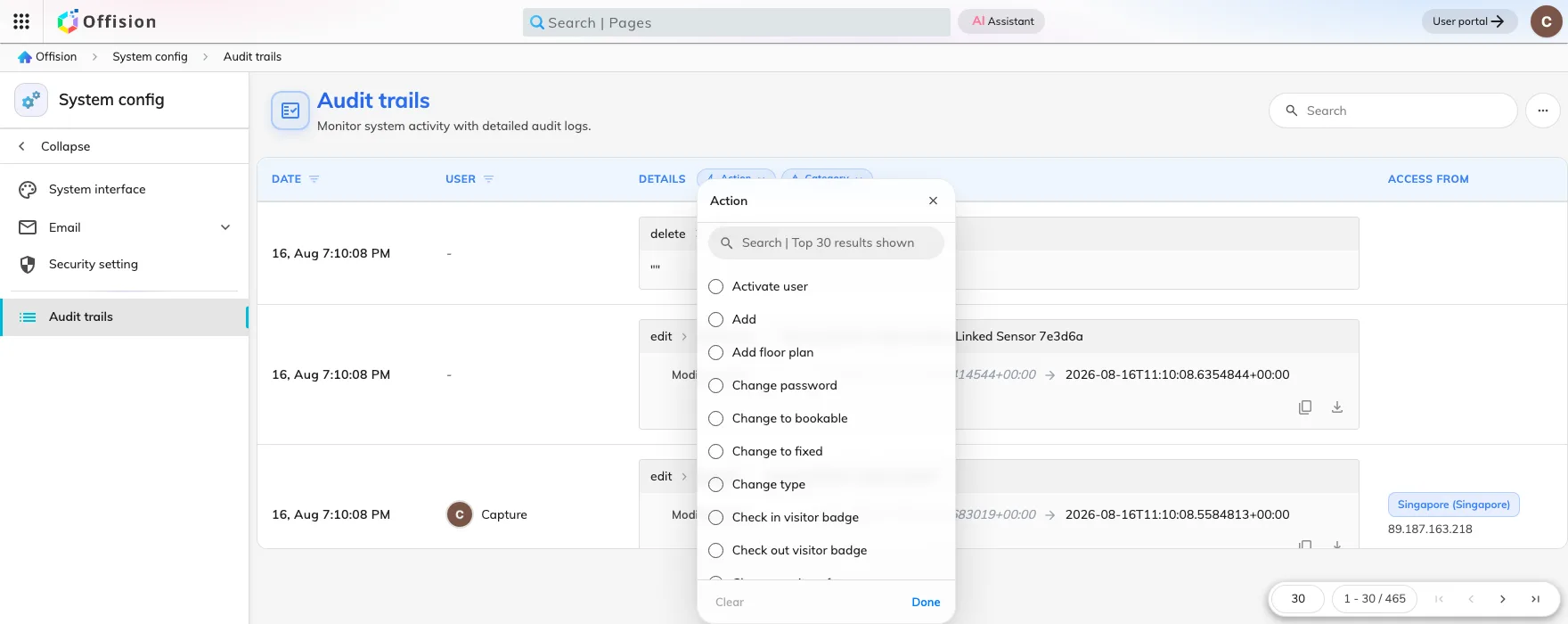This screenshot has width=1568, height=624.
Task: Click the IP address 89.187.163.218
Action: (x=1430, y=529)
